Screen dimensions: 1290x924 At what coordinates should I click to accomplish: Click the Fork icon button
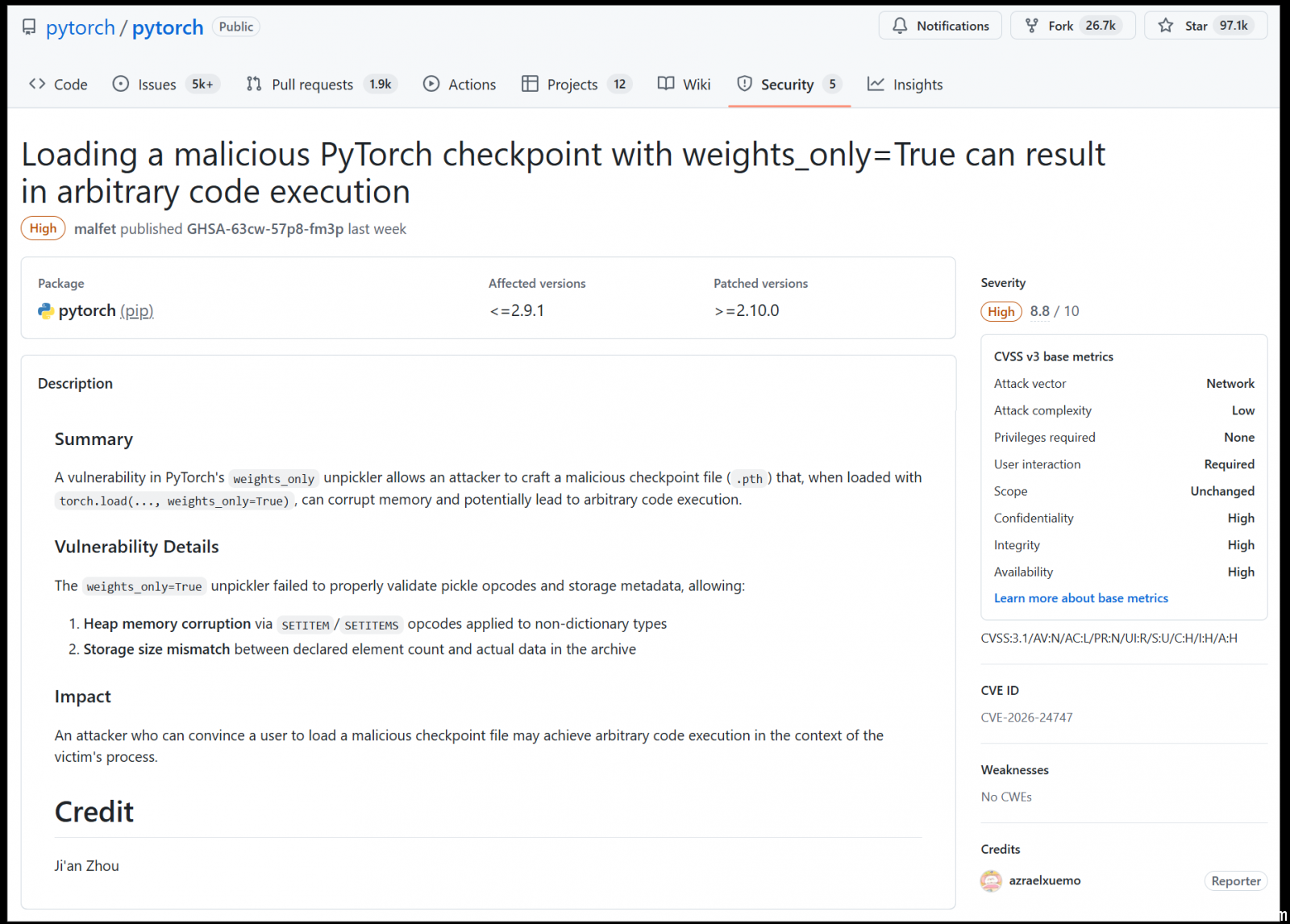(x=1032, y=26)
